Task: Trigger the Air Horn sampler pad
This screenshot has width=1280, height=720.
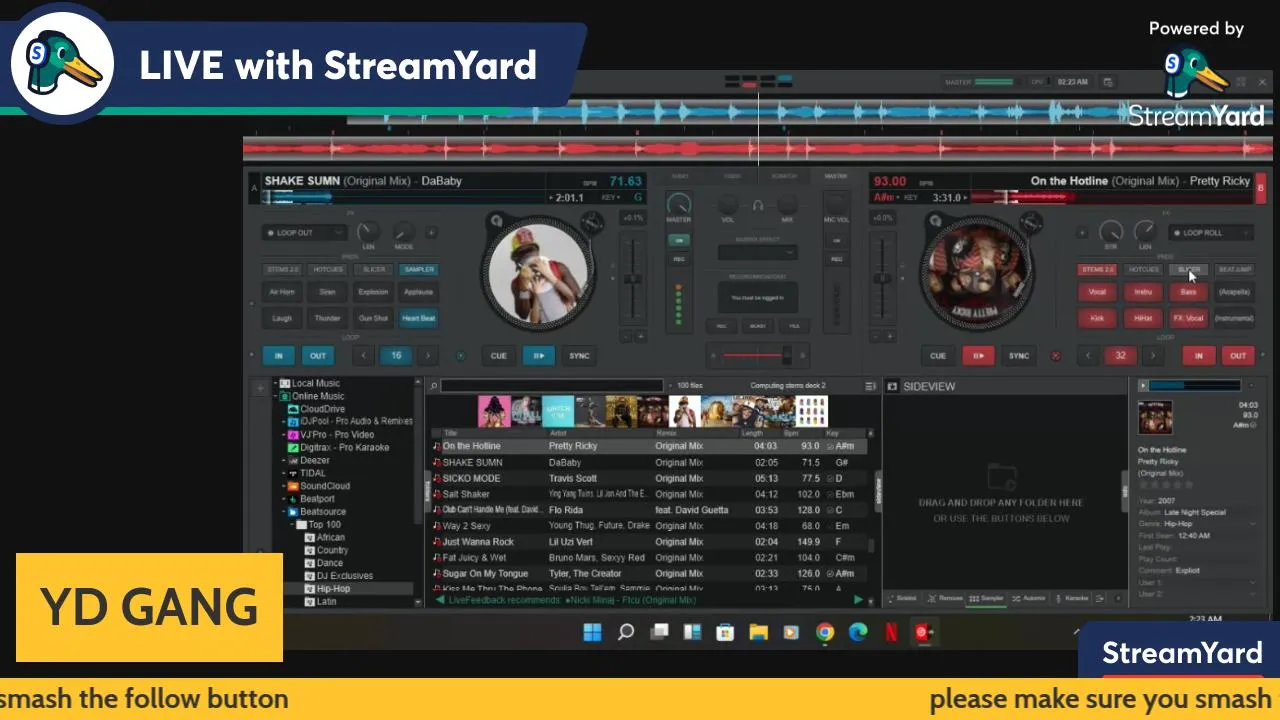Action: (x=282, y=292)
